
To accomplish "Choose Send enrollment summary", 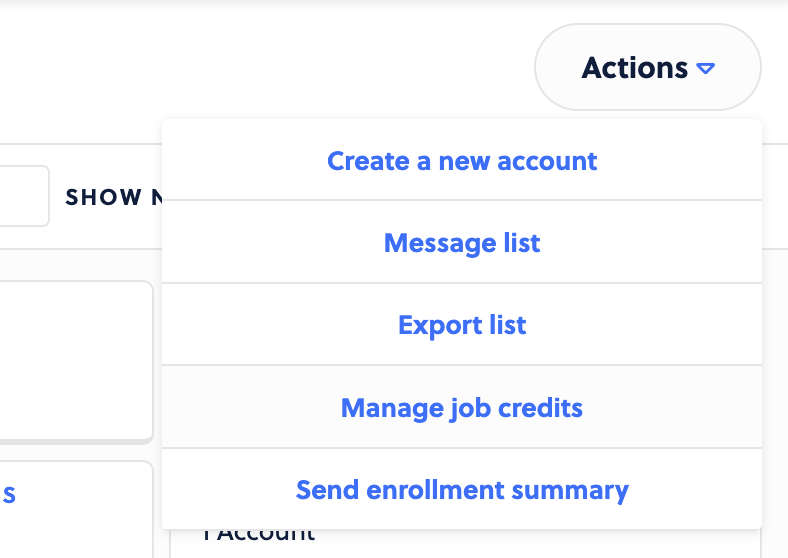I will (462, 490).
